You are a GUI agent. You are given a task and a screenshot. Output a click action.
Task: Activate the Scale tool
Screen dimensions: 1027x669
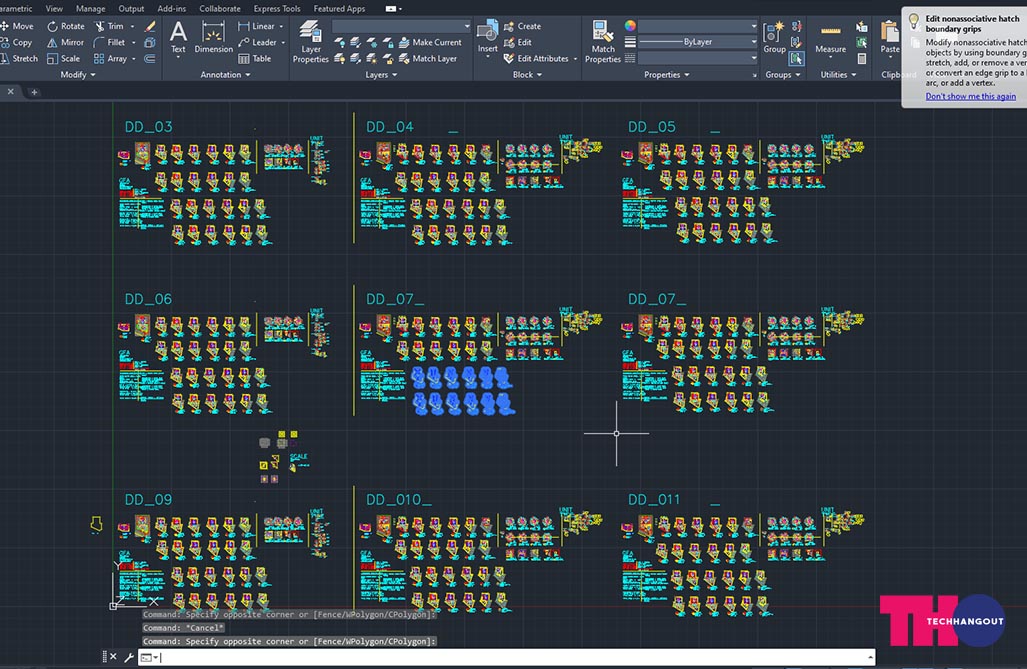pyautogui.click(x=63, y=58)
